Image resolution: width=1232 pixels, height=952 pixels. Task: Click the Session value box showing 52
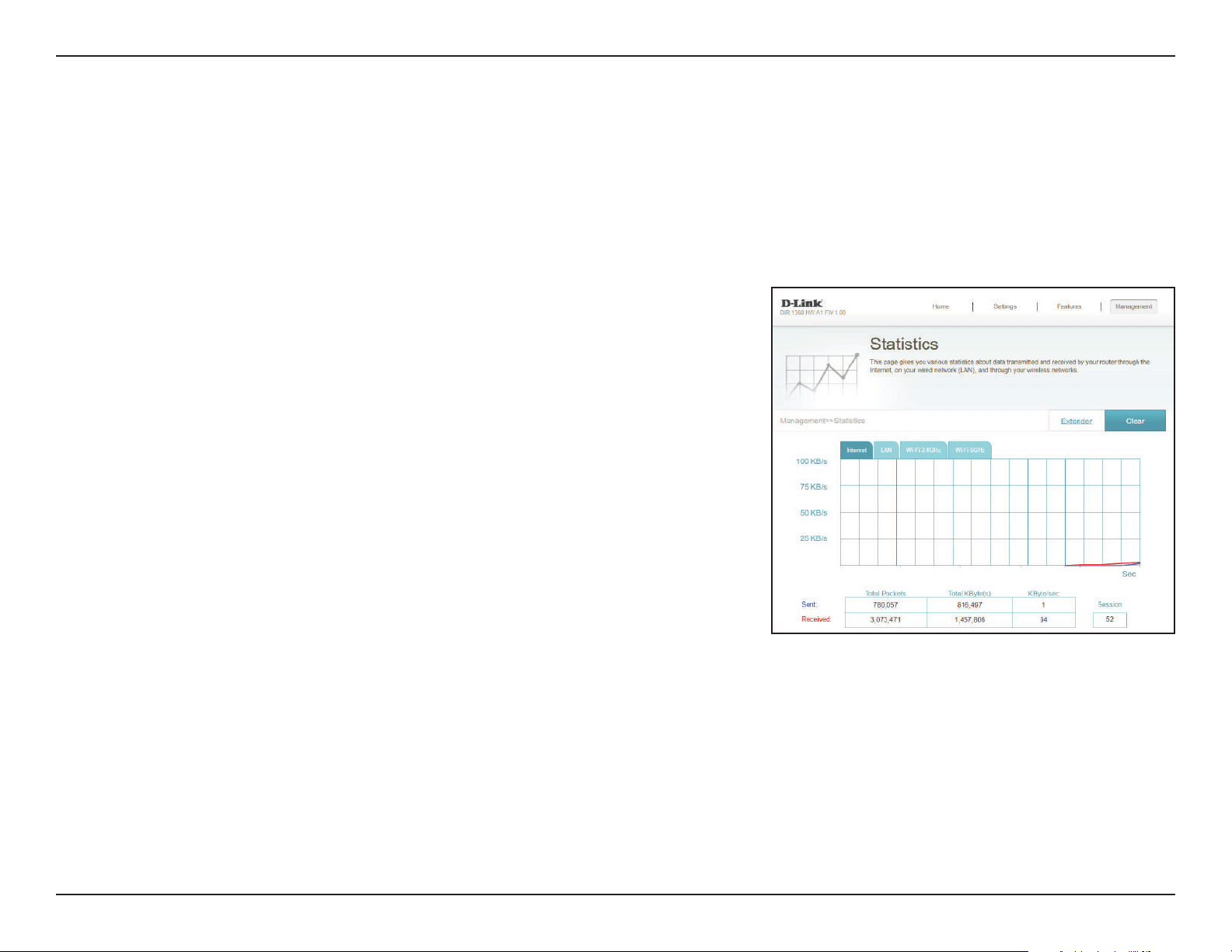coord(1110,619)
